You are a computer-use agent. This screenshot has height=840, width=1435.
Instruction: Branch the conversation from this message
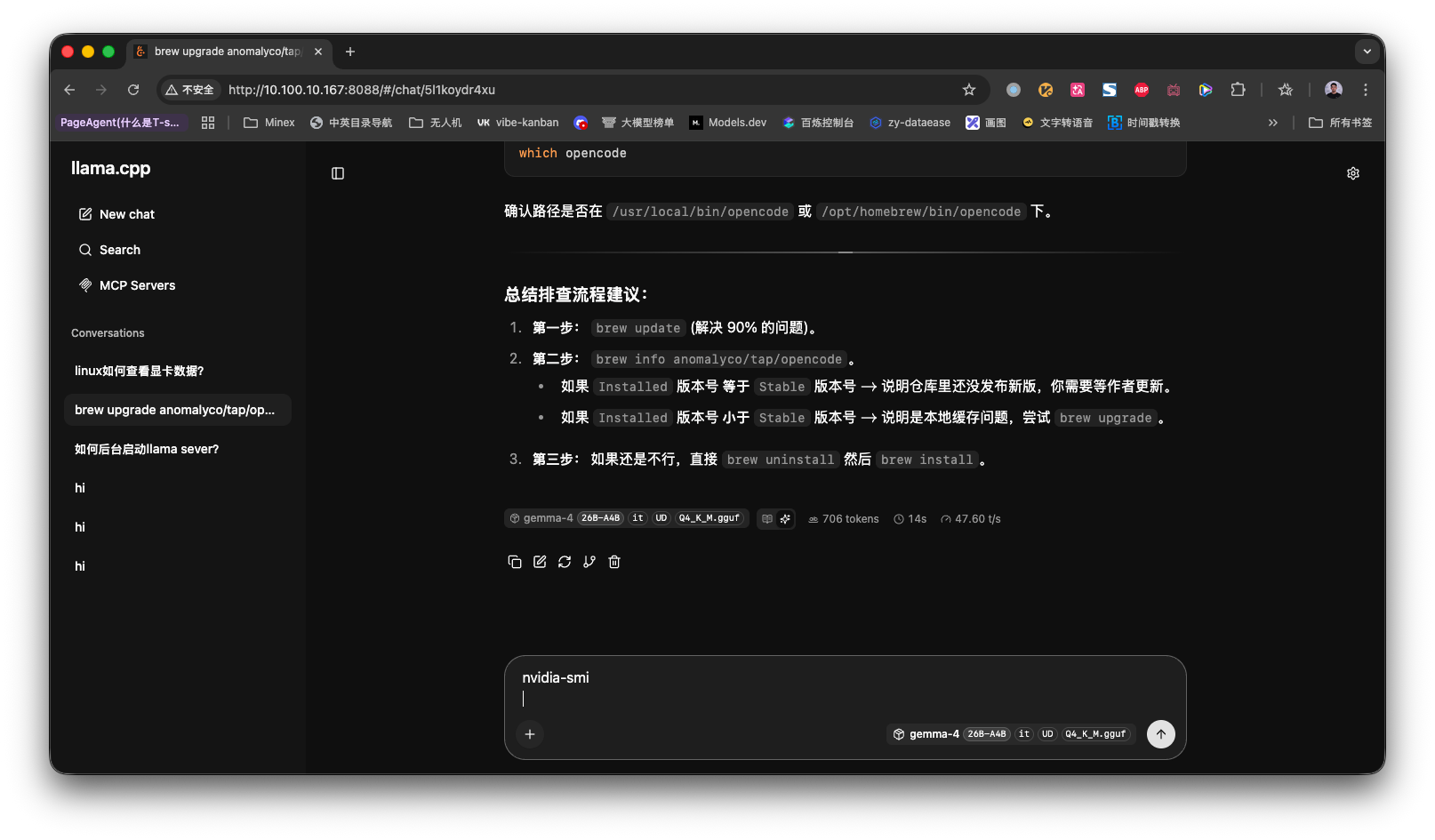[589, 562]
